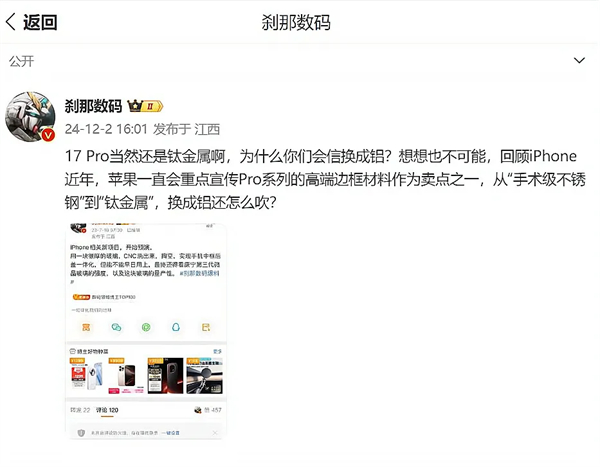The width and height of the screenshot is (600, 467).
Task: Dismiss the comment firewall notice X
Action: pyautogui.click(x=215, y=433)
